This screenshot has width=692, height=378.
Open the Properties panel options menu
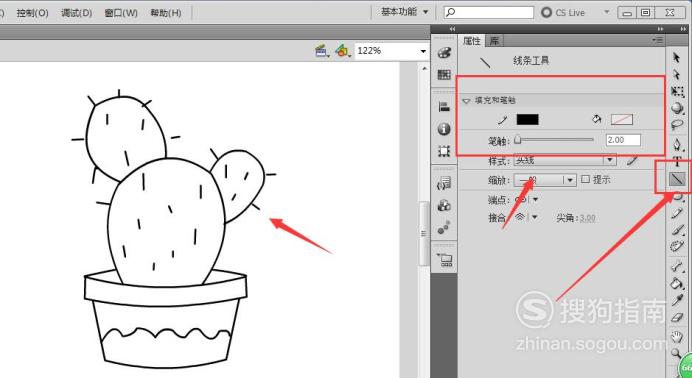click(x=658, y=40)
